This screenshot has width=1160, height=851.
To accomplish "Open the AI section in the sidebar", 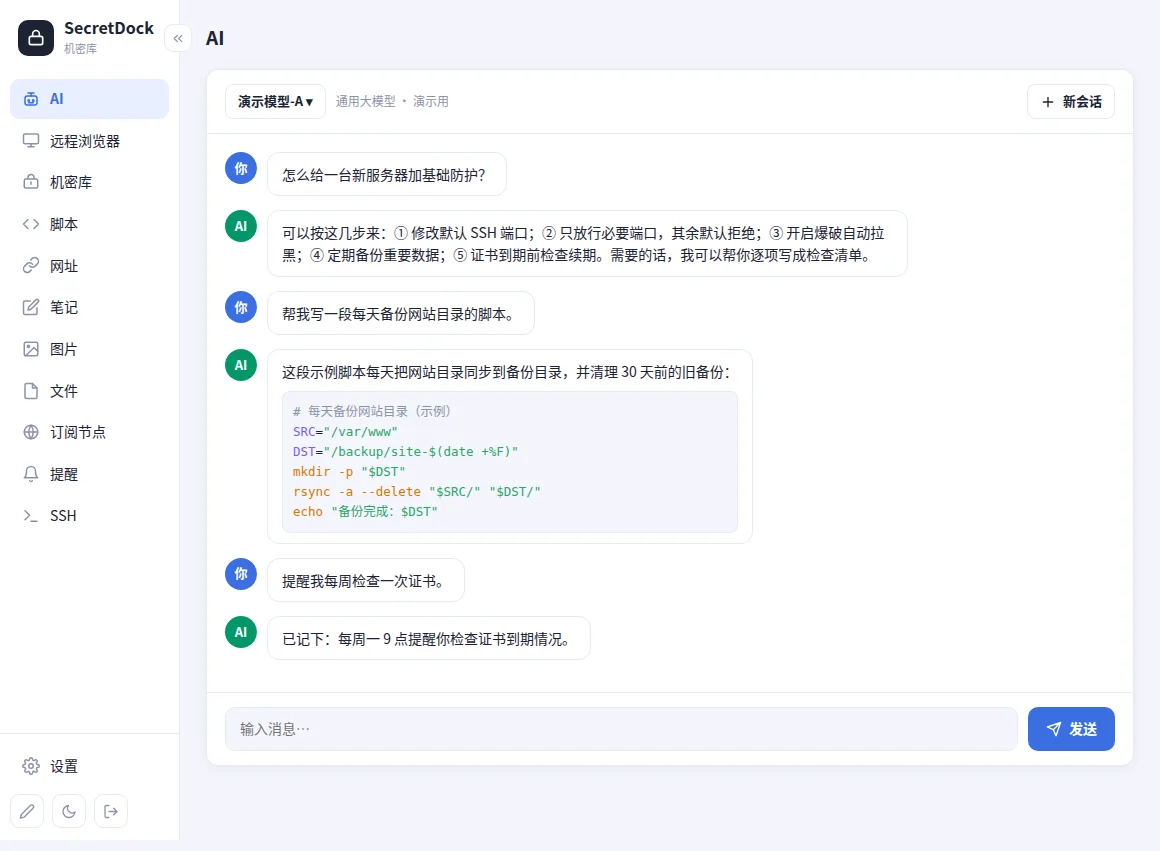I will (x=90, y=99).
